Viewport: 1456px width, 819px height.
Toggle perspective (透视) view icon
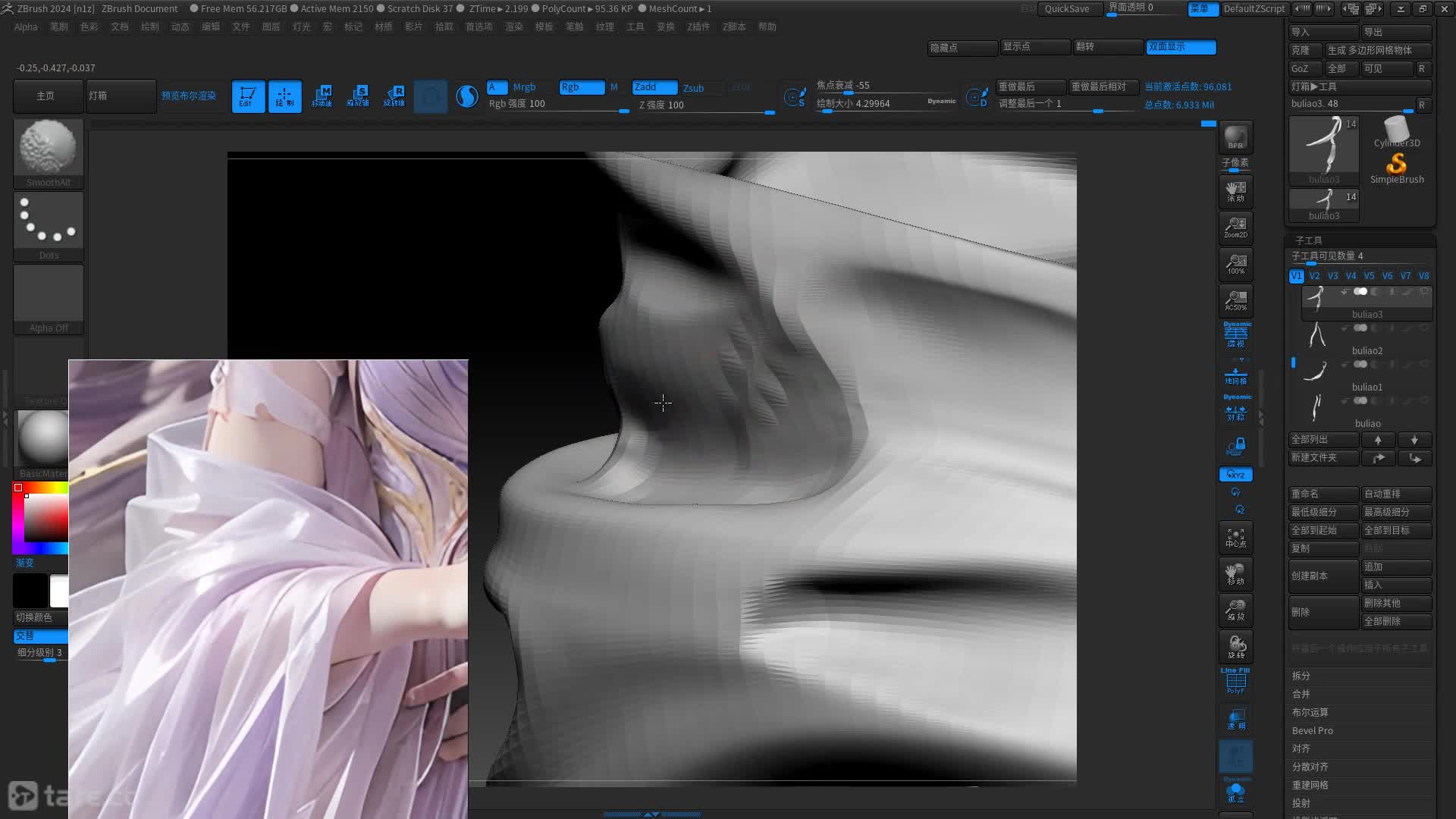(x=1236, y=336)
